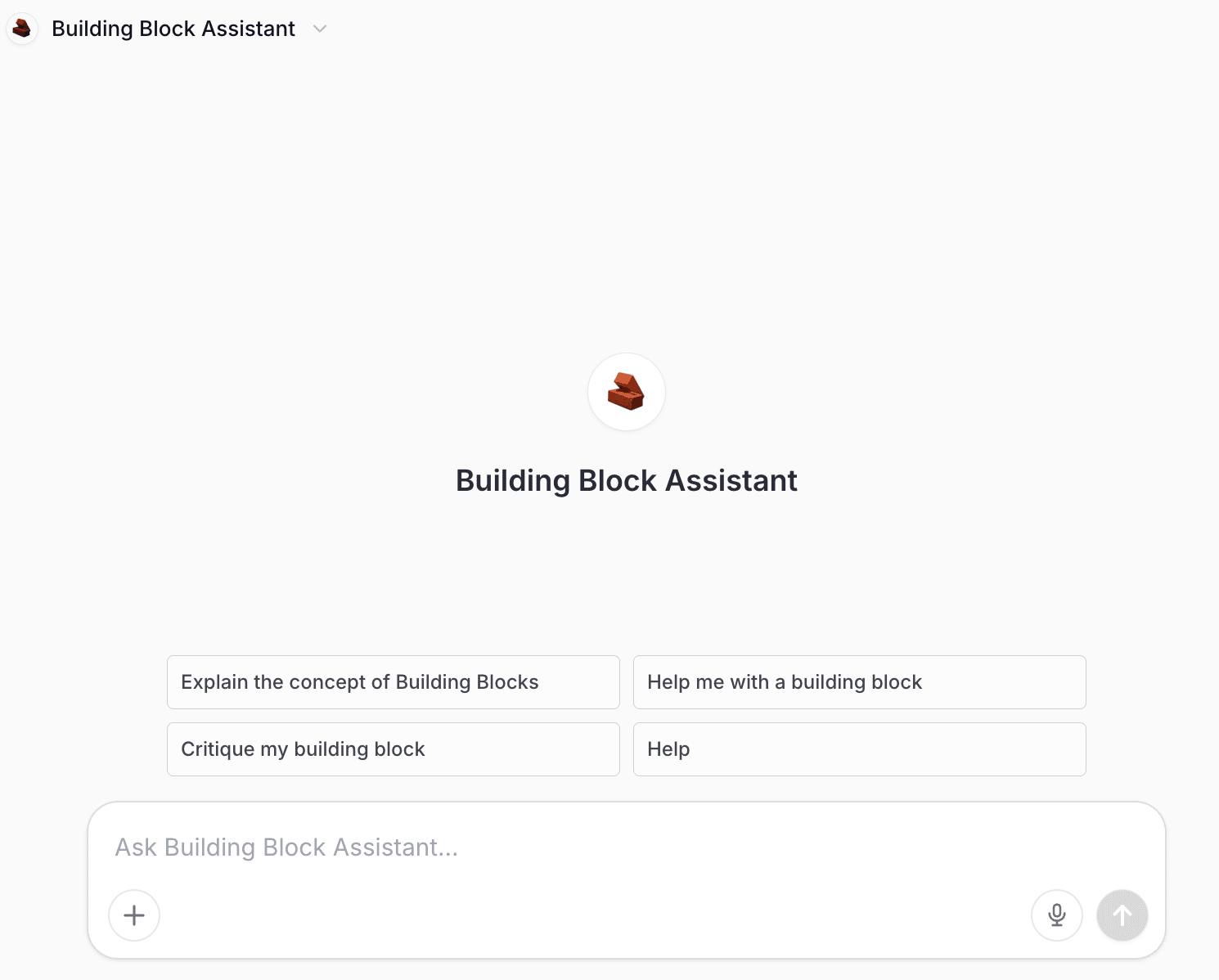Open the plus attachment menu

pyautogui.click(x=134, y=915)
